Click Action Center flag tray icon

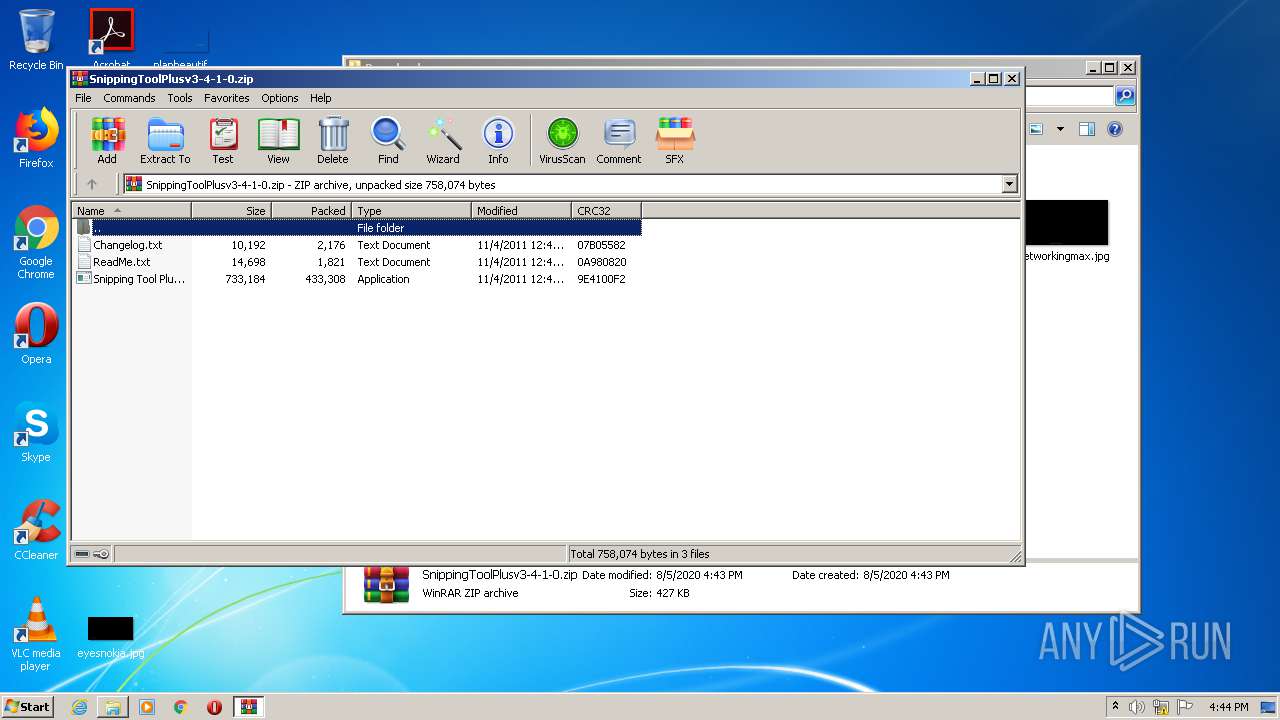1185,707
